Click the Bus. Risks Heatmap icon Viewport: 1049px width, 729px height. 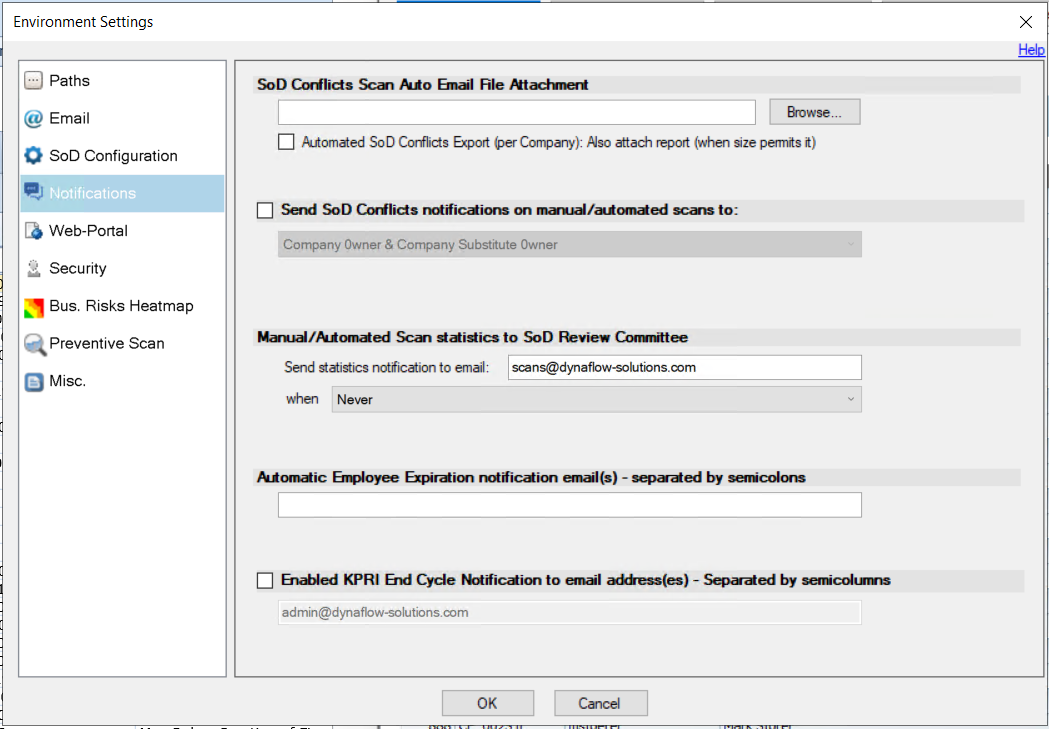(34, 307)
